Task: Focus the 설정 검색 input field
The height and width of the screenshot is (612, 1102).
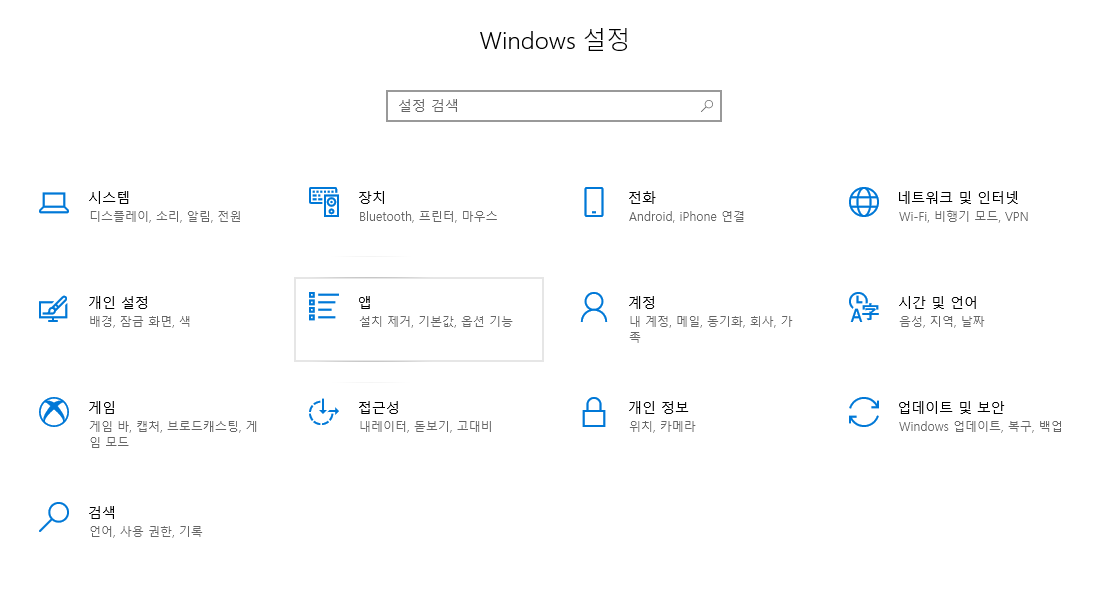Action: pos(554,106)
